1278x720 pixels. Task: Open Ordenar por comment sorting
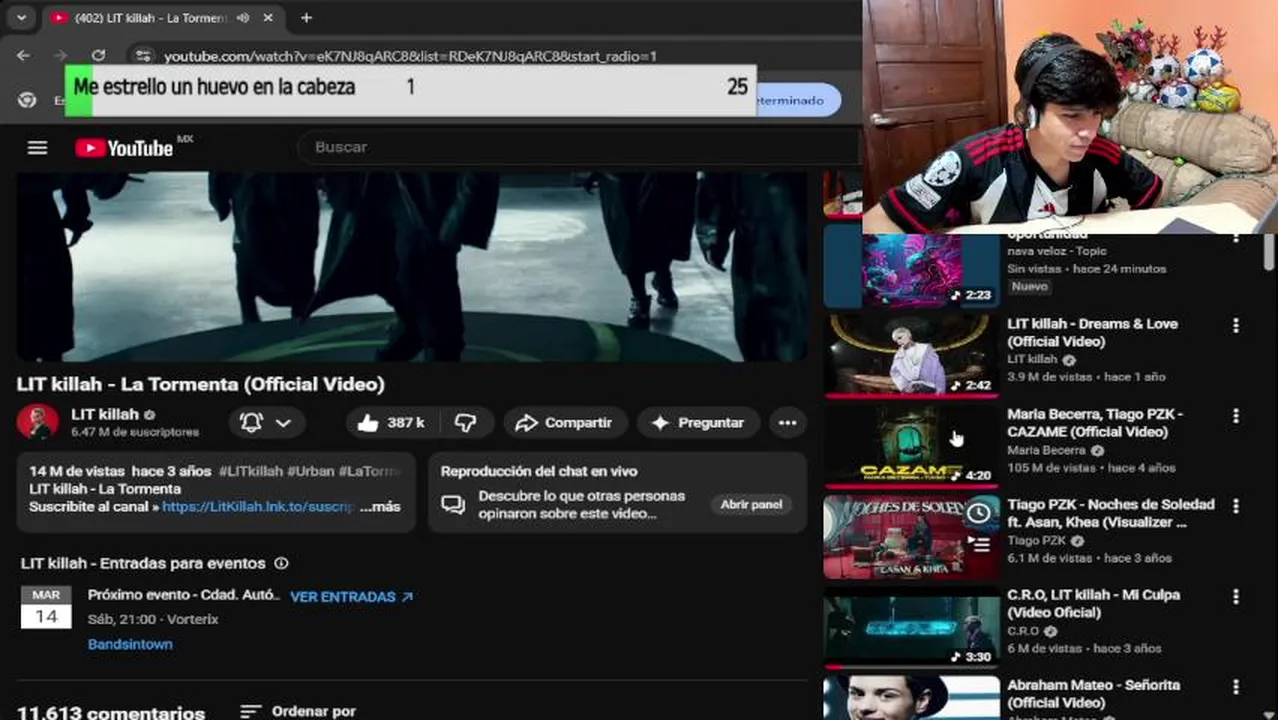click(298, 711)
